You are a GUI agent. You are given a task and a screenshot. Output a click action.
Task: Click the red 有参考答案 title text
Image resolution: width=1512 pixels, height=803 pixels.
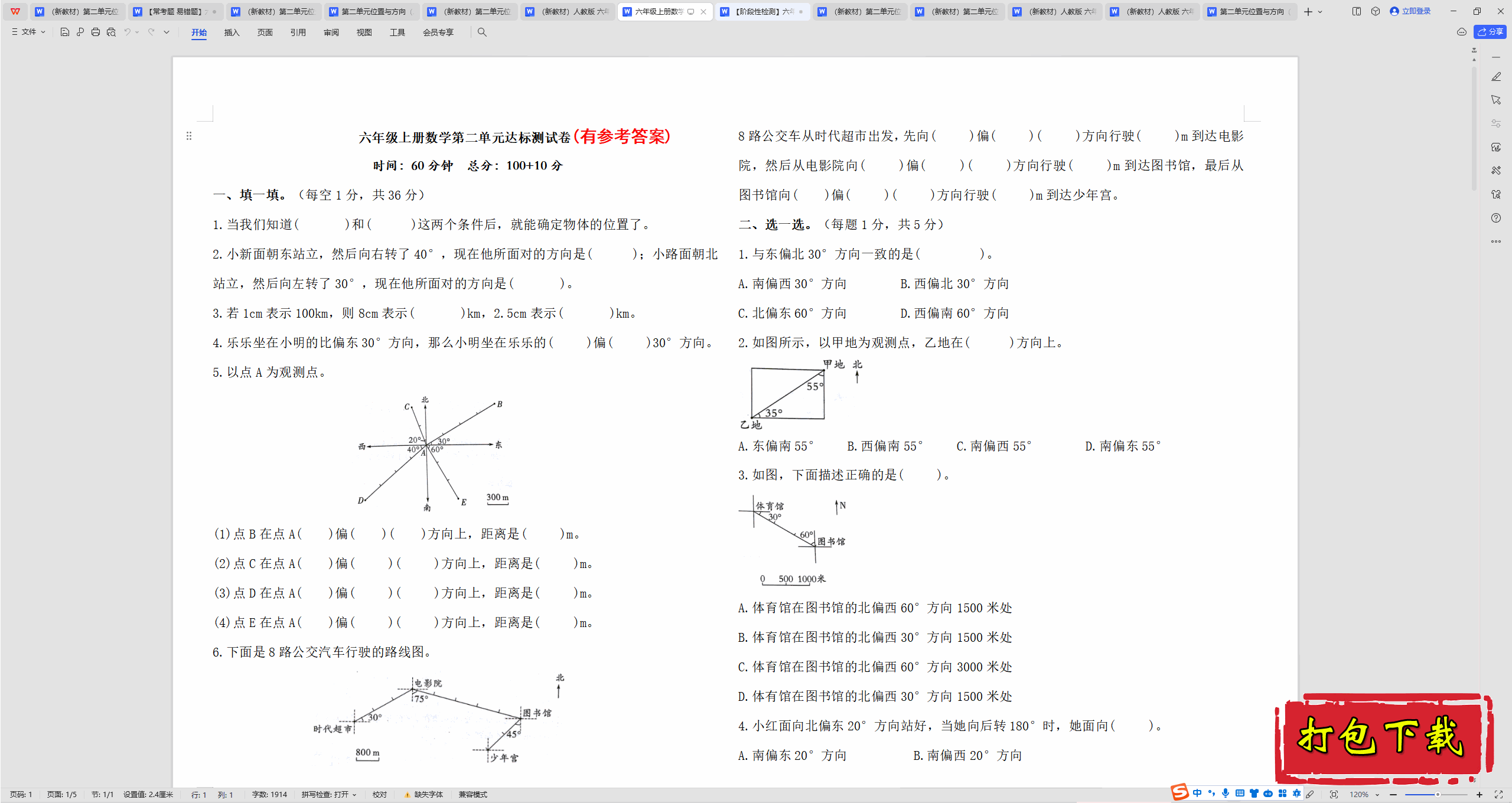(622, 136)
